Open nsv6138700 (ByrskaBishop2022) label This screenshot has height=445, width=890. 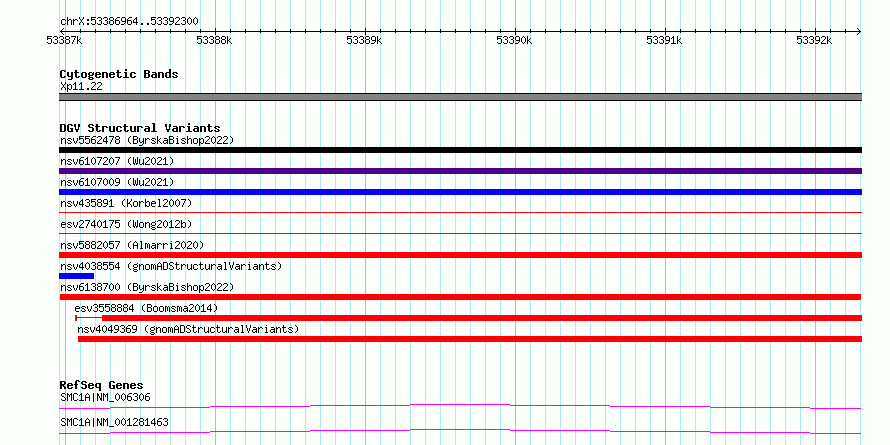pyautogui.click(x=147, y=287)
